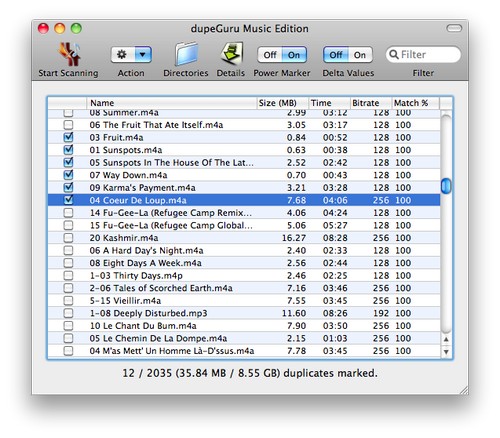Click the toolbar toggle pill button
500x438 pixels.
coord(454,28)
